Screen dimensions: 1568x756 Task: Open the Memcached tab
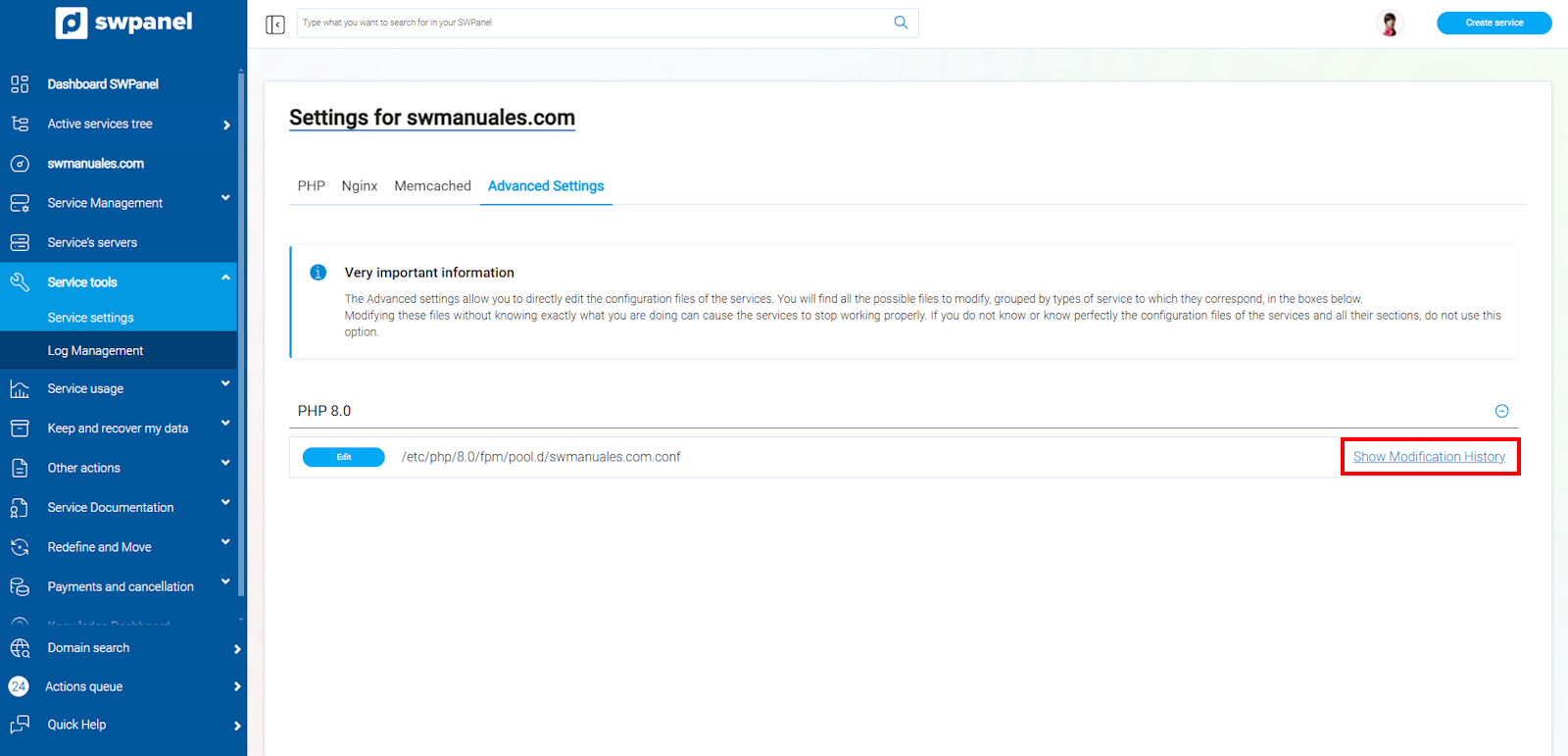click(x=432, y=186)
